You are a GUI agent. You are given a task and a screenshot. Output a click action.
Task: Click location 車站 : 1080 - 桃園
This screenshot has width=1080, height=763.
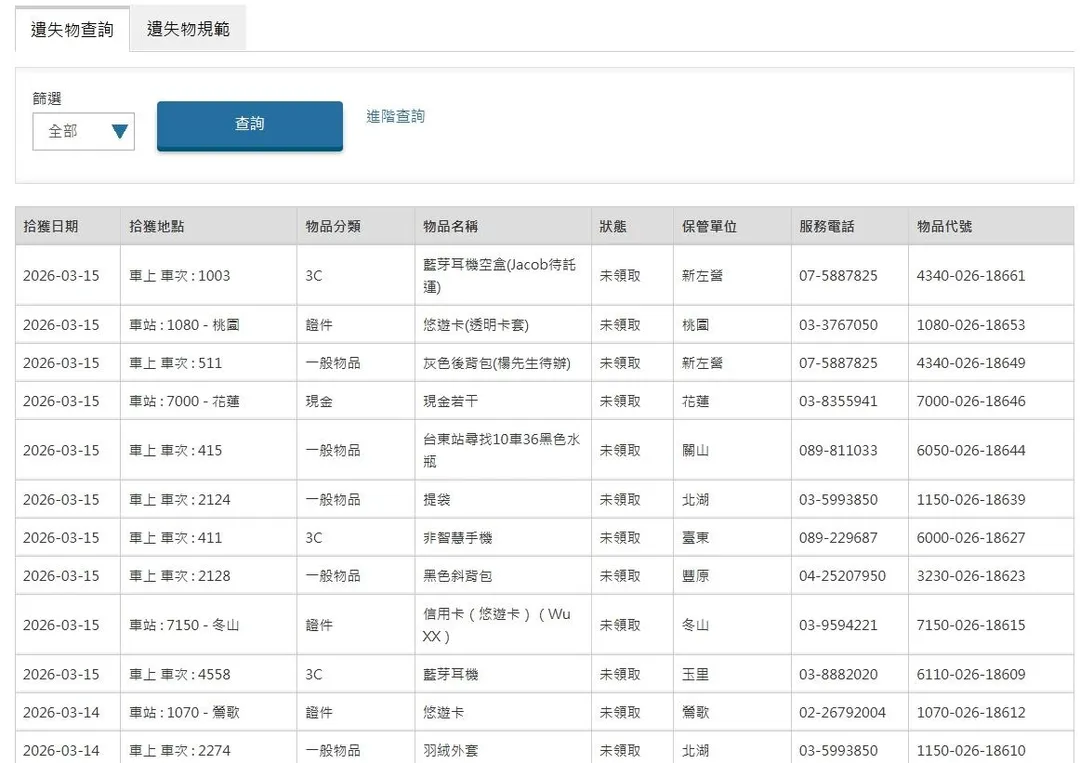click(x=184, y=324)
